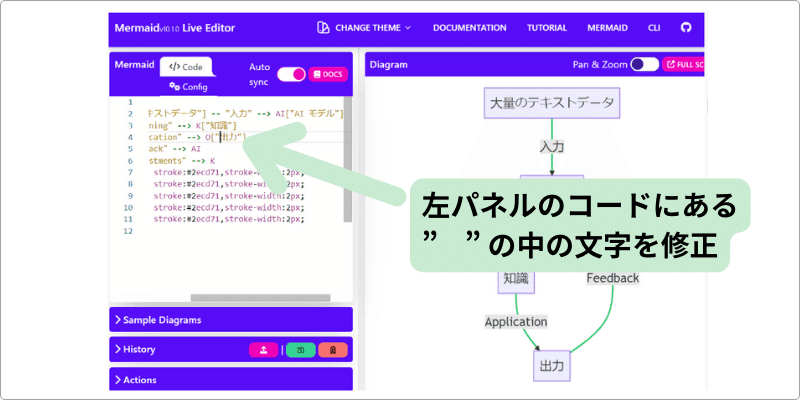Switch to the Code tab
Image resolution: width=800 pixels, height=400 pixels.
[x=186, y=67]
